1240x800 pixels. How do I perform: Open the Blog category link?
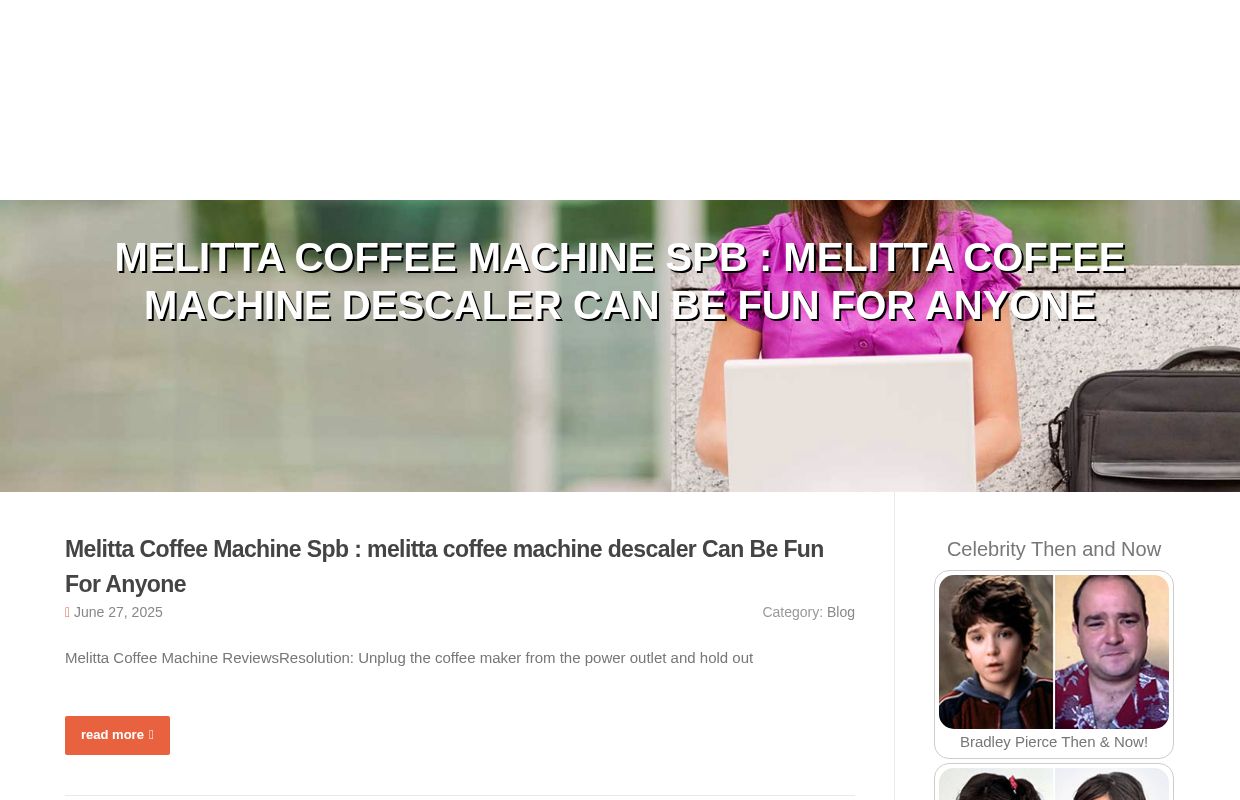point(841,612)
